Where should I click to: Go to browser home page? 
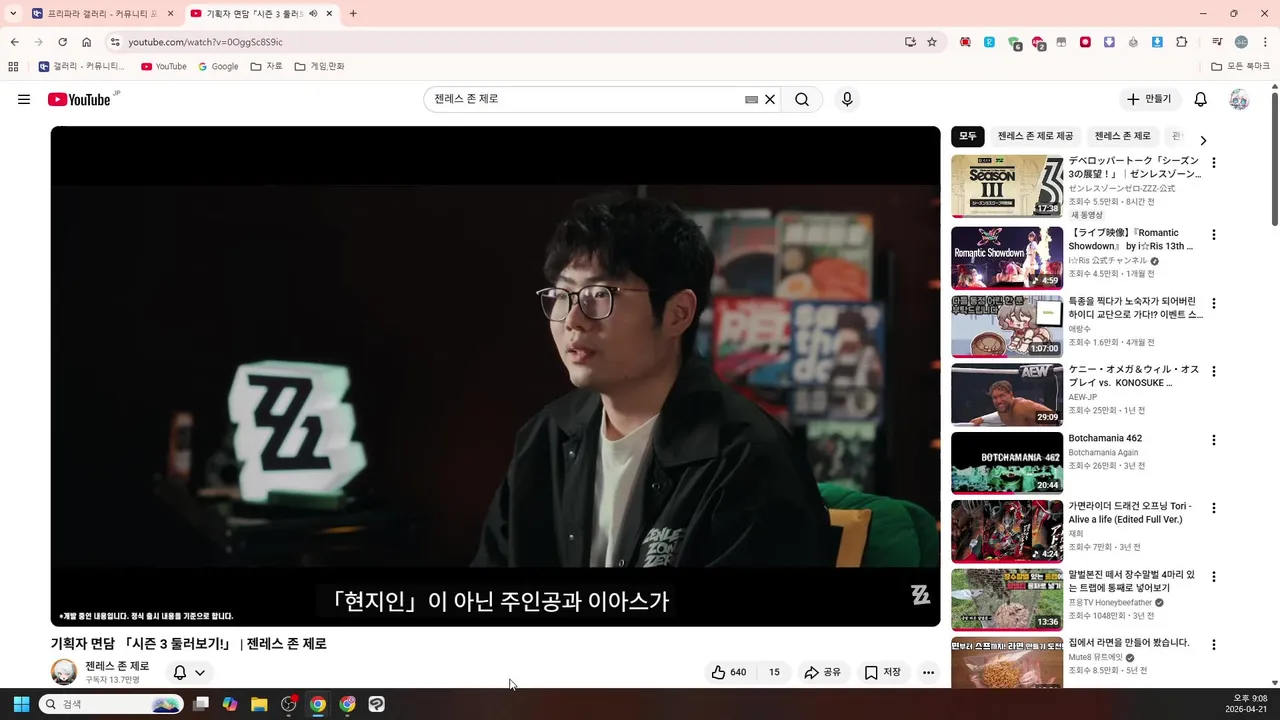87,42
